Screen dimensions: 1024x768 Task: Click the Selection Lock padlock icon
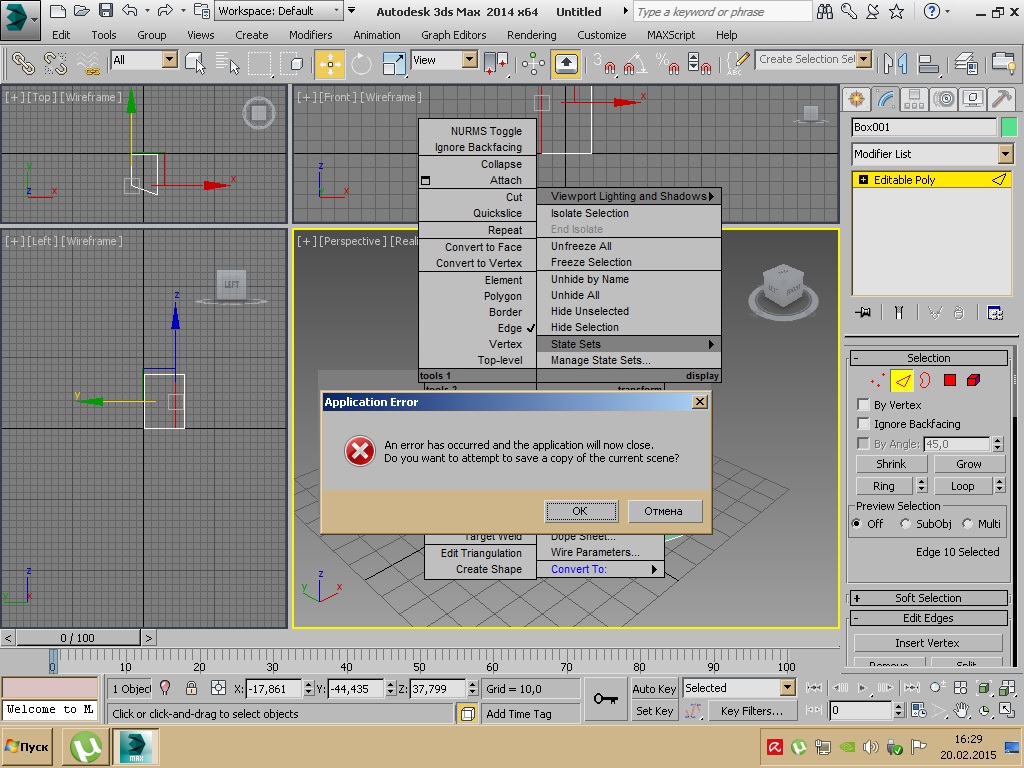[191, 688]
